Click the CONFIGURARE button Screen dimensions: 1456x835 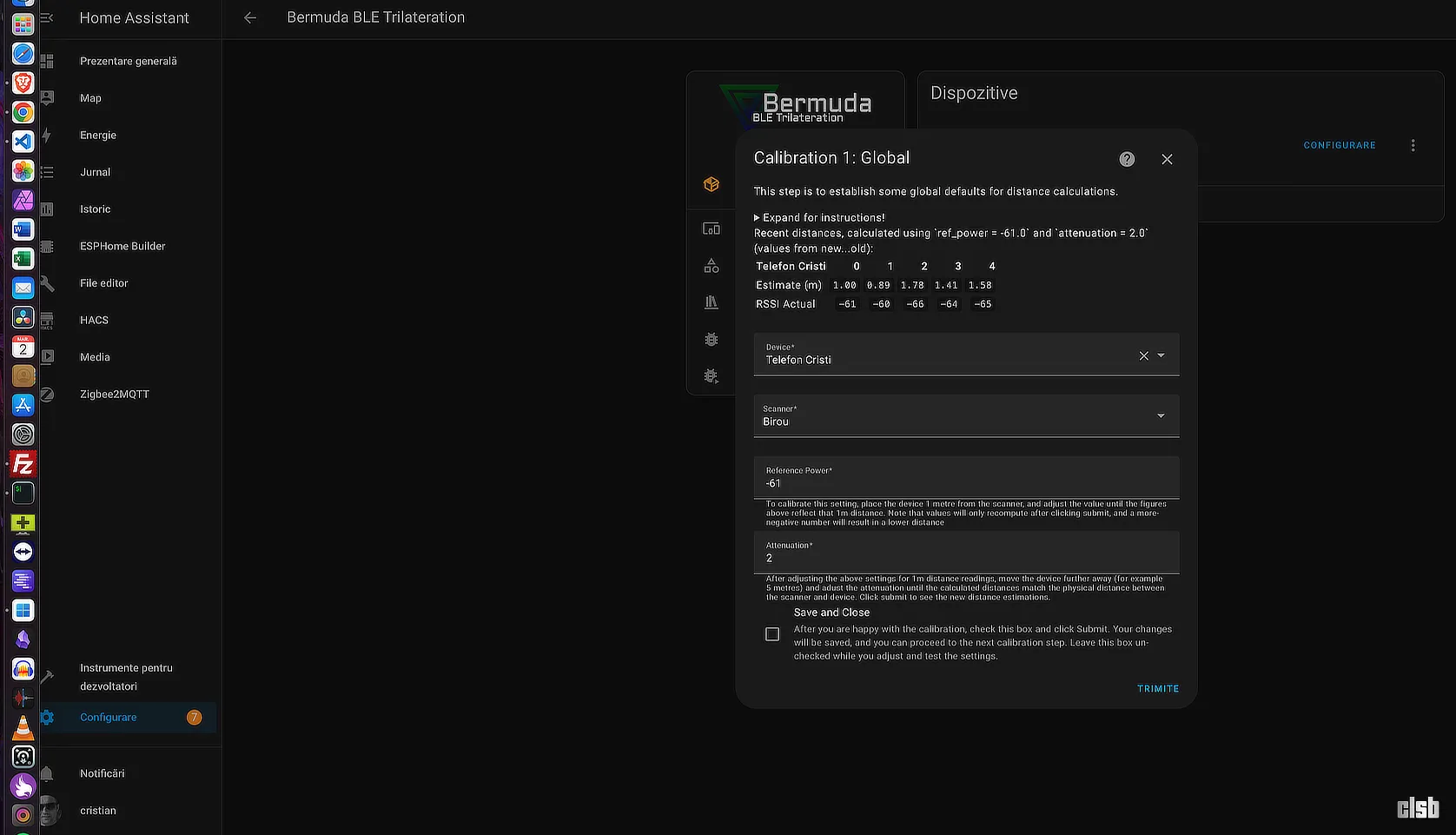(x=1339, y=145)
